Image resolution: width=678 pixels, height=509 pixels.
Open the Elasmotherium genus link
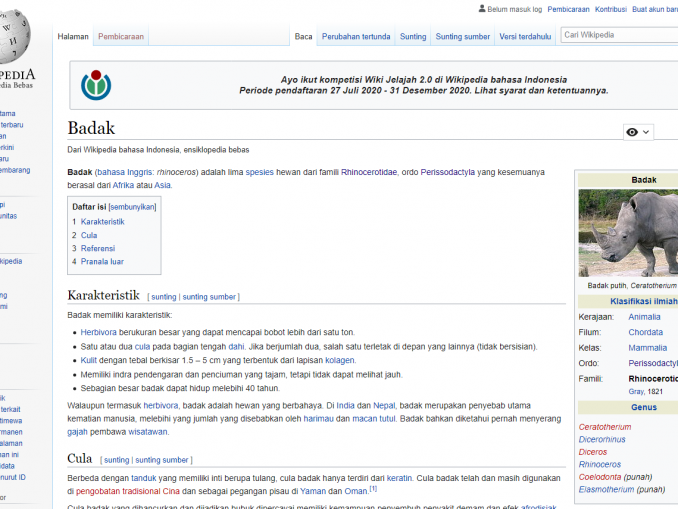606,490
